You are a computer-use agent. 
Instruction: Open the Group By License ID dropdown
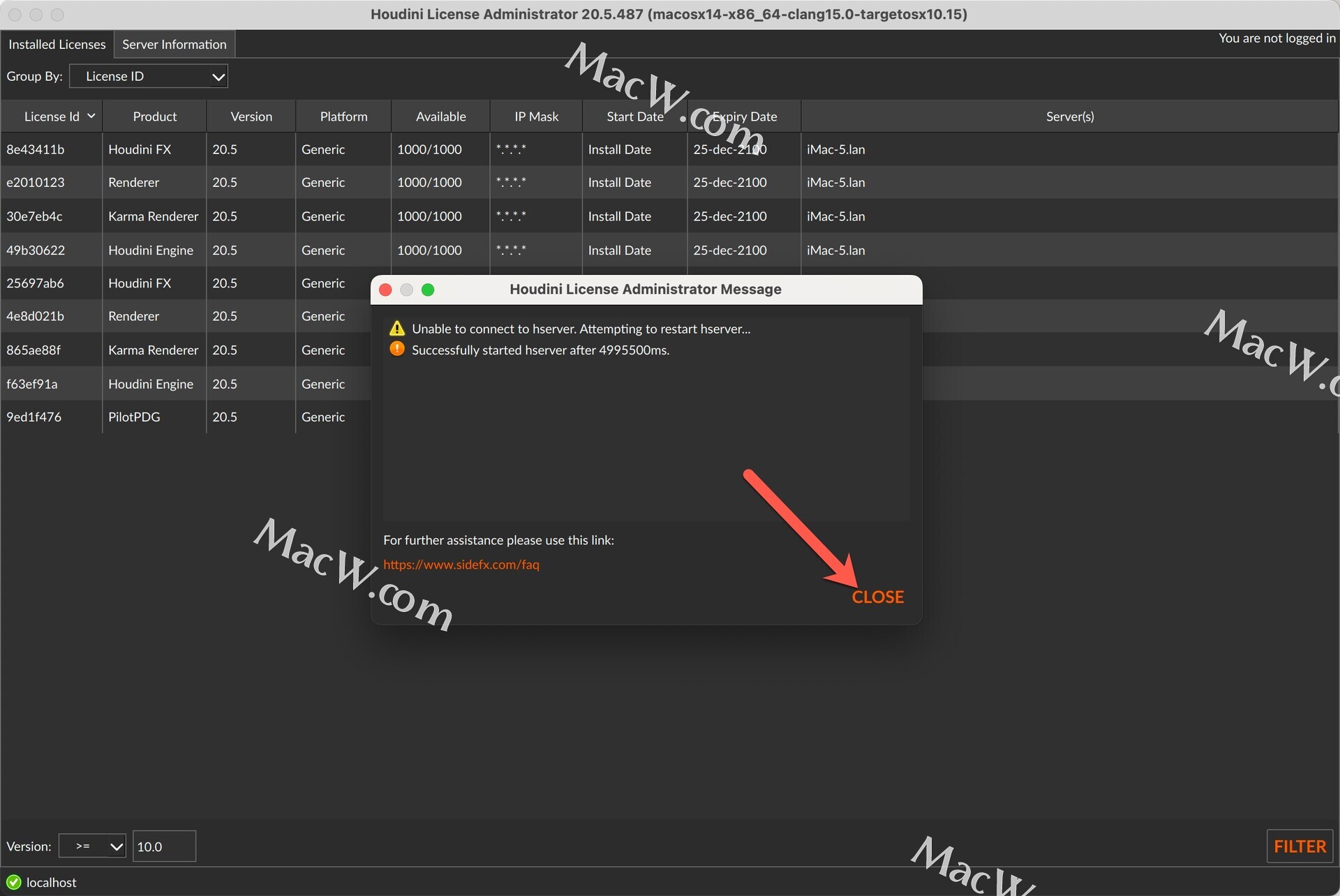click(x=149, y=76)
